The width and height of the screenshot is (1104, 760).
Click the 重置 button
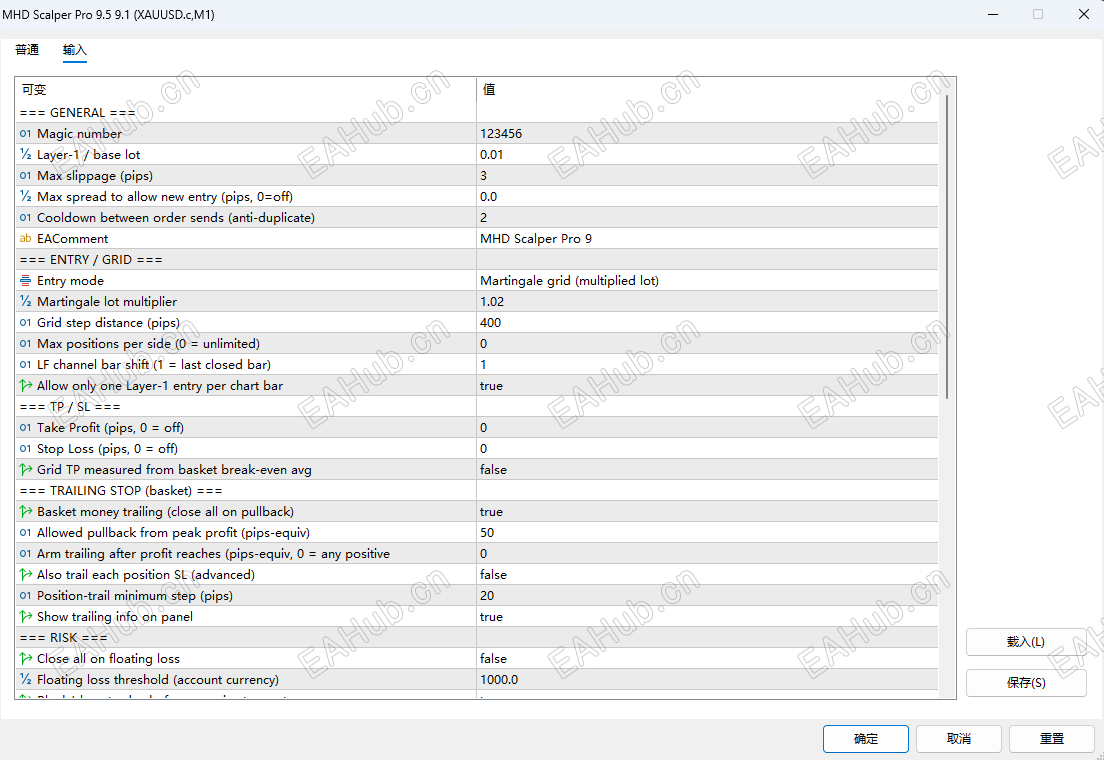1052,739
